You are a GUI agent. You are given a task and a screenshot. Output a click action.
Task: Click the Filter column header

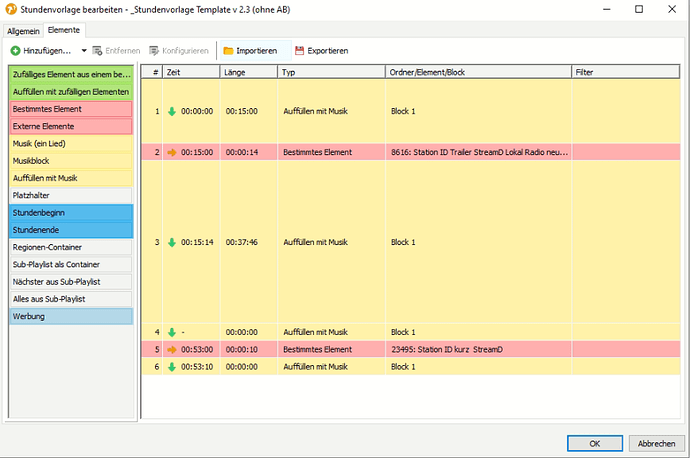625,73
